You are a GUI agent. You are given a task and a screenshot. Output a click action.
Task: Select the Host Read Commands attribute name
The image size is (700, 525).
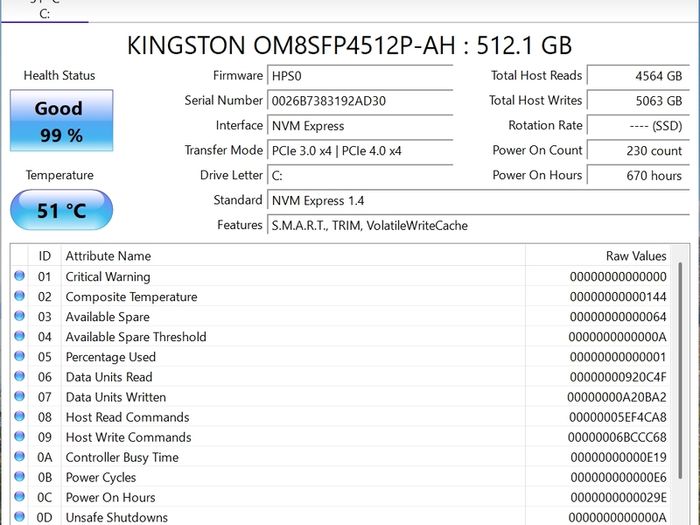128,417
